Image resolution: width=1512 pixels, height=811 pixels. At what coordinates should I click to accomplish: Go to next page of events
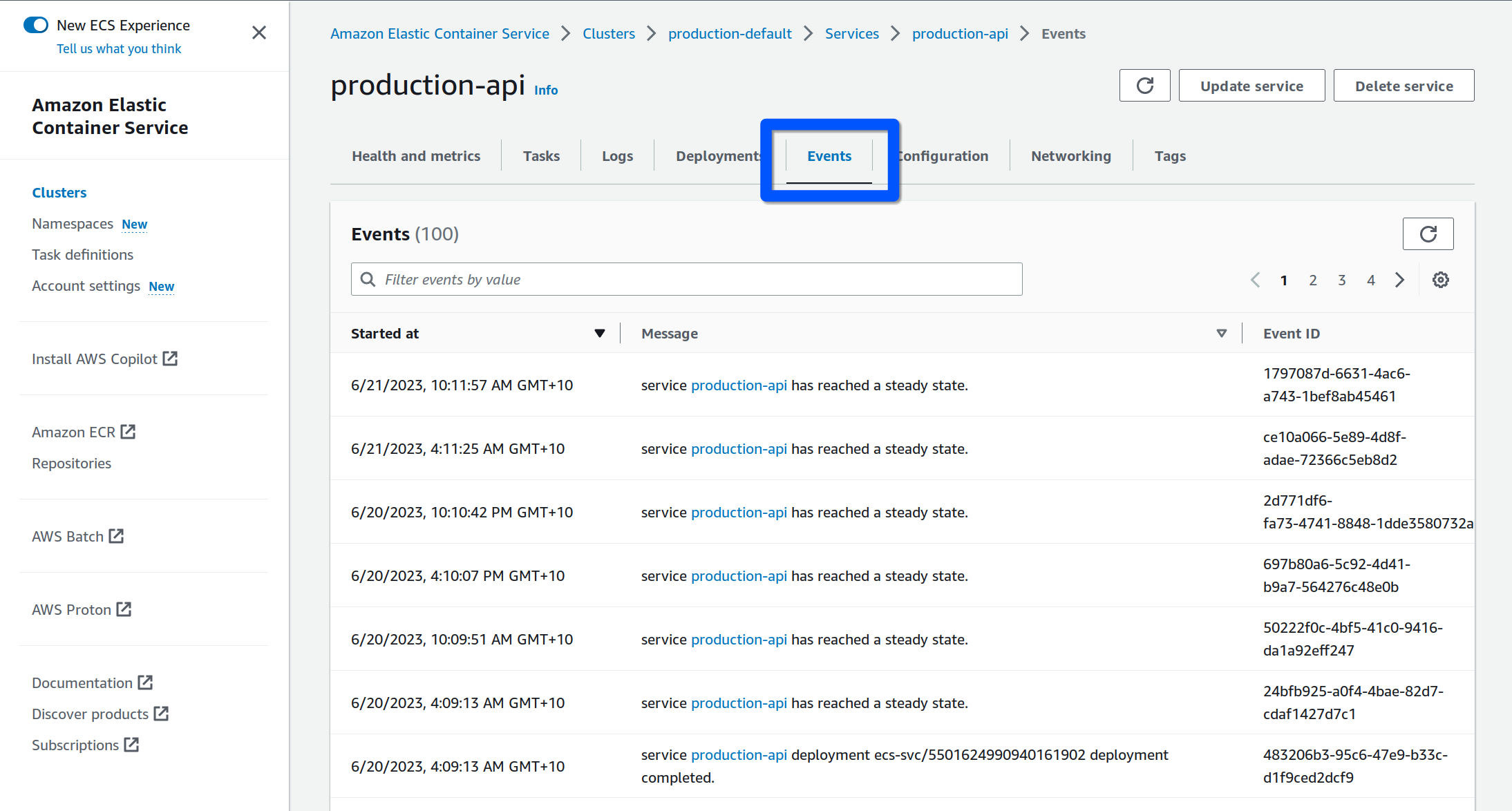point(1399,280)
